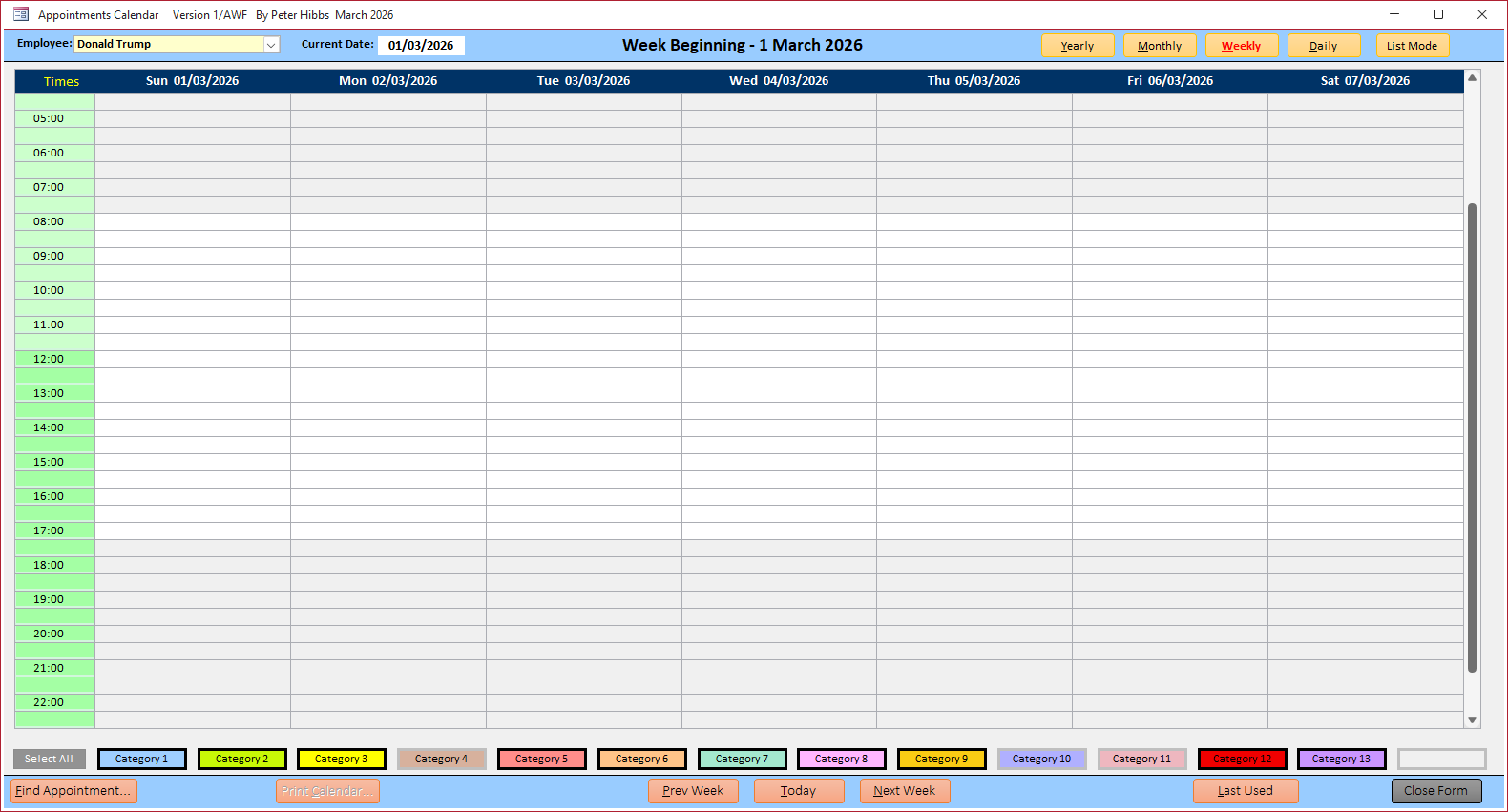The height and width of the screenshot is (812, 1508).
Task: Click scrollbar down arrow in calendar grid
Action: pos(1472,720)
